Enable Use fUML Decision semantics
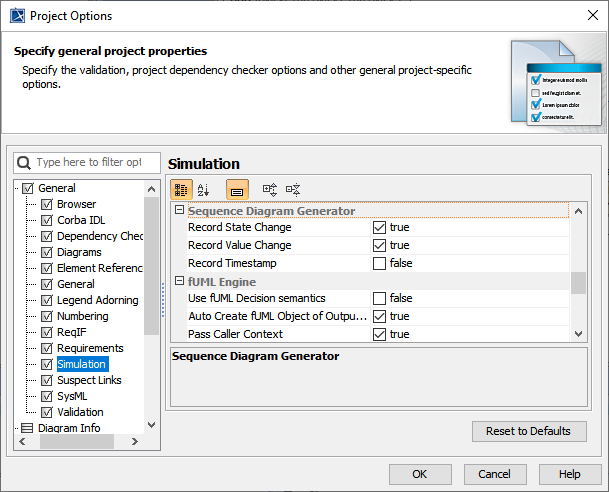This screenshot has height=492, width=609. click(379, 298)
